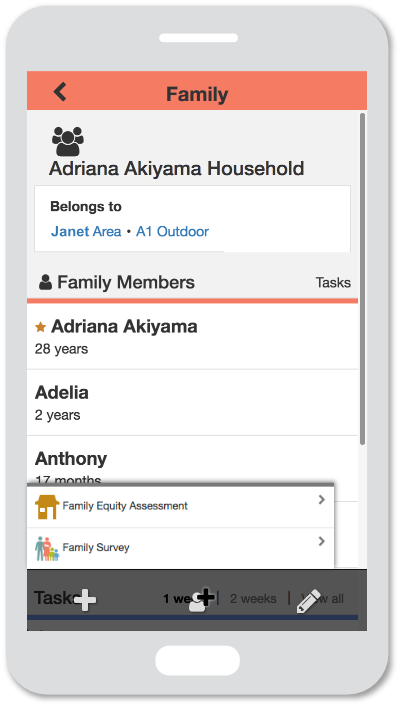This screenshot has width=400, height=710.
Task: Tap the Family Members person icon
Action: coord(45,282)
